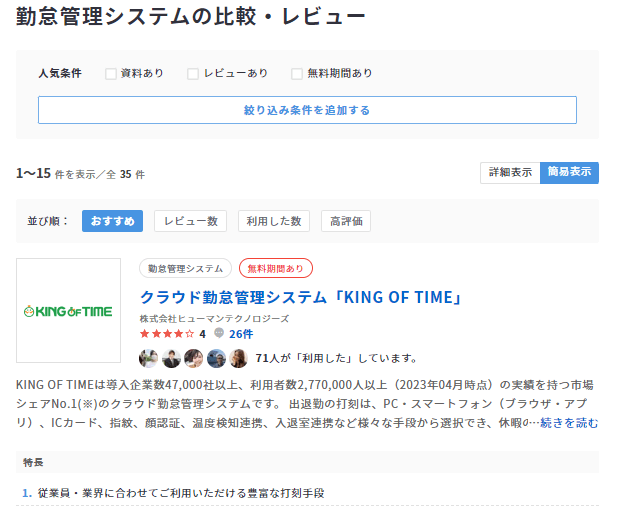
Task: Sort by レビュー数
Action: [190, 221]
